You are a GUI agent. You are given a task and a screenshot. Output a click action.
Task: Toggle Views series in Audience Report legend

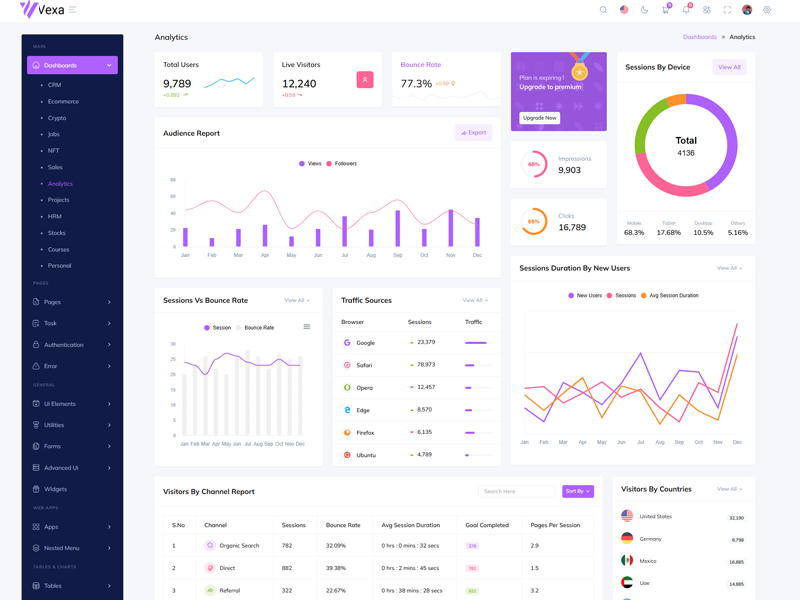pos(311,163)
